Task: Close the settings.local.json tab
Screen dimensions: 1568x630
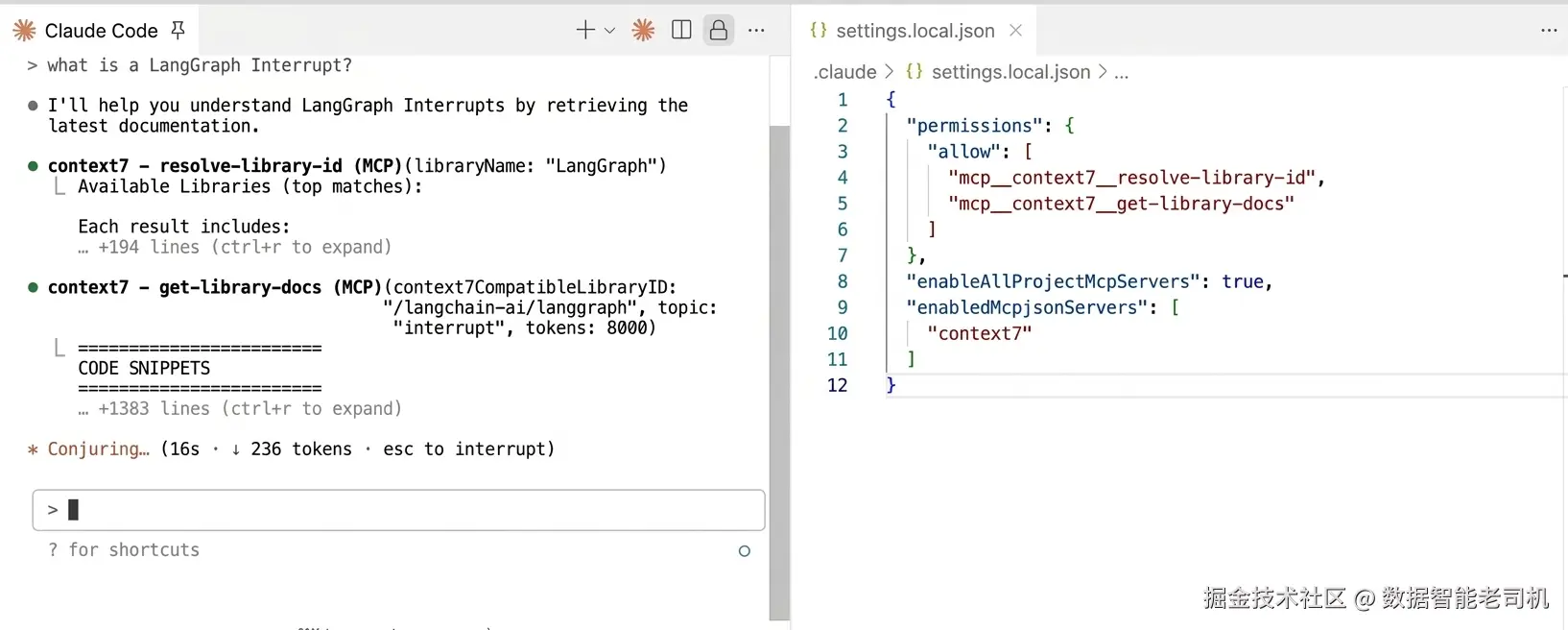Action: (x=1015, y=31)
